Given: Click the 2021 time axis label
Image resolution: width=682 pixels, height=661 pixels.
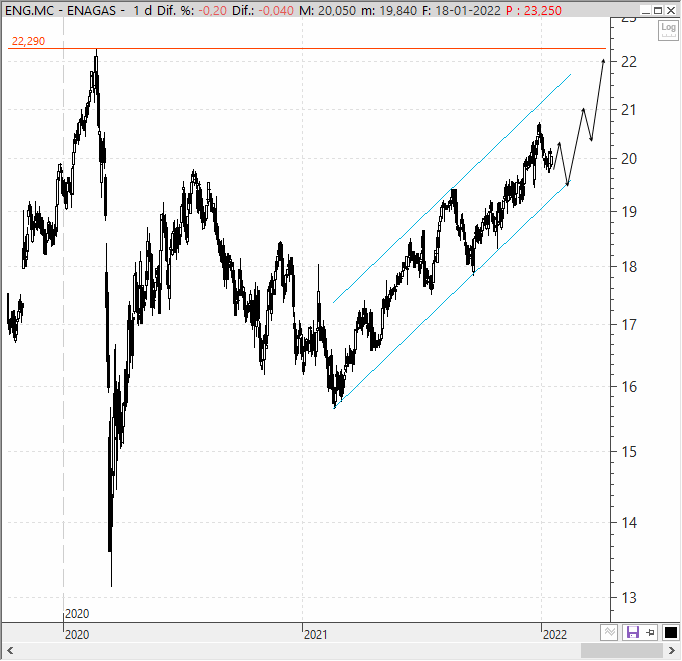Looking at the screenshot, I should 315,635.
